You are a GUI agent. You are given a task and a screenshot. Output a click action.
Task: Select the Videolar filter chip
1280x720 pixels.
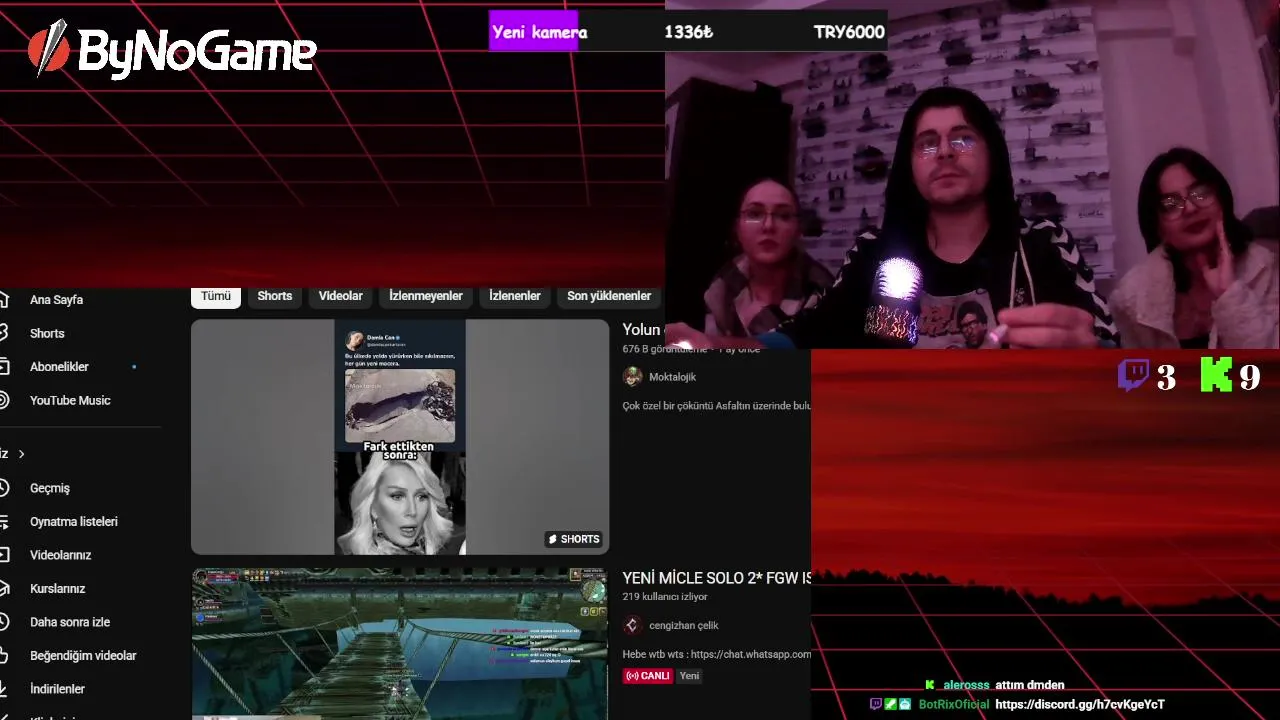(x=341, y=296)
